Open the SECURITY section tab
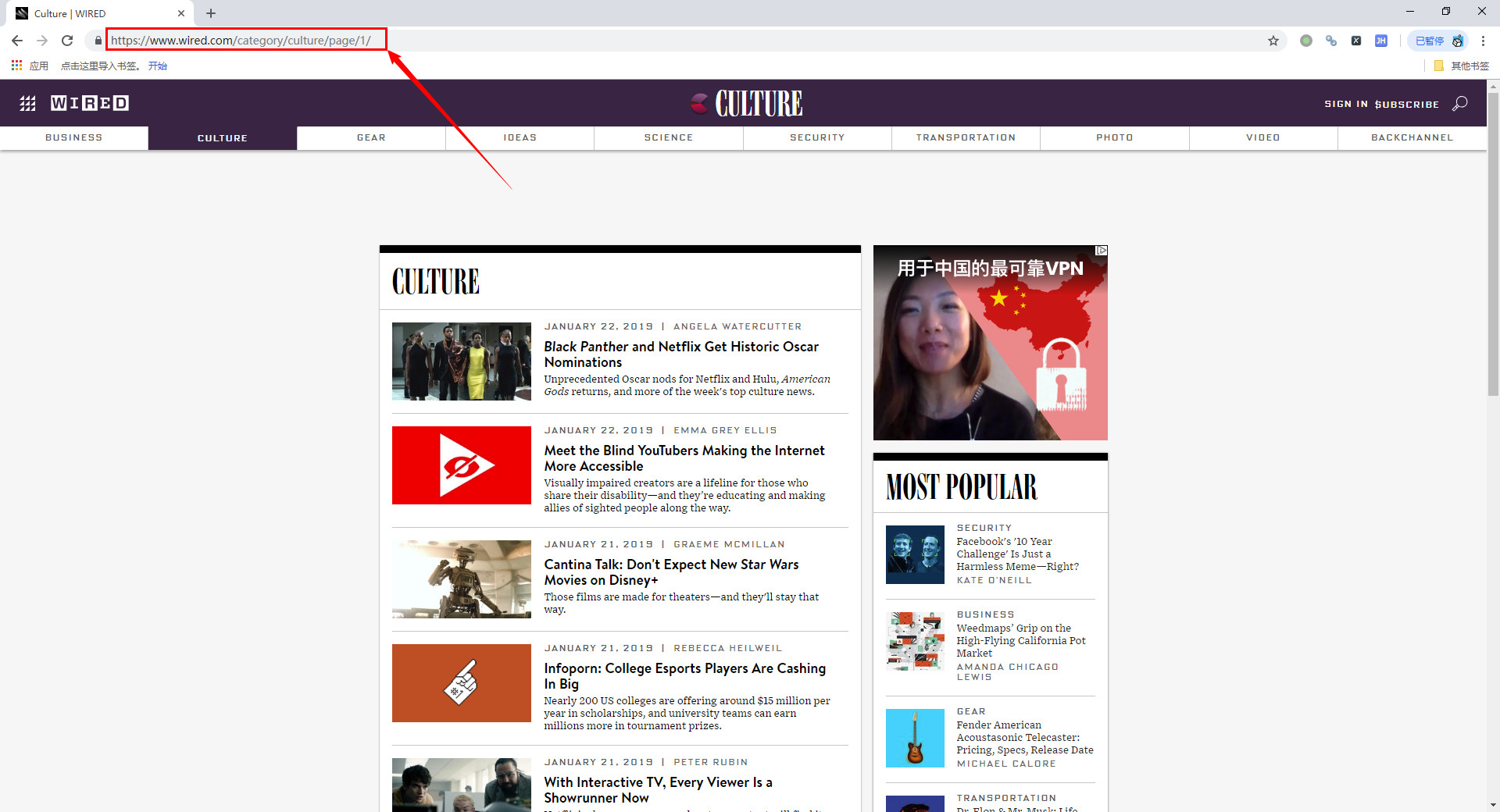1500x812 pixels. 817,137
